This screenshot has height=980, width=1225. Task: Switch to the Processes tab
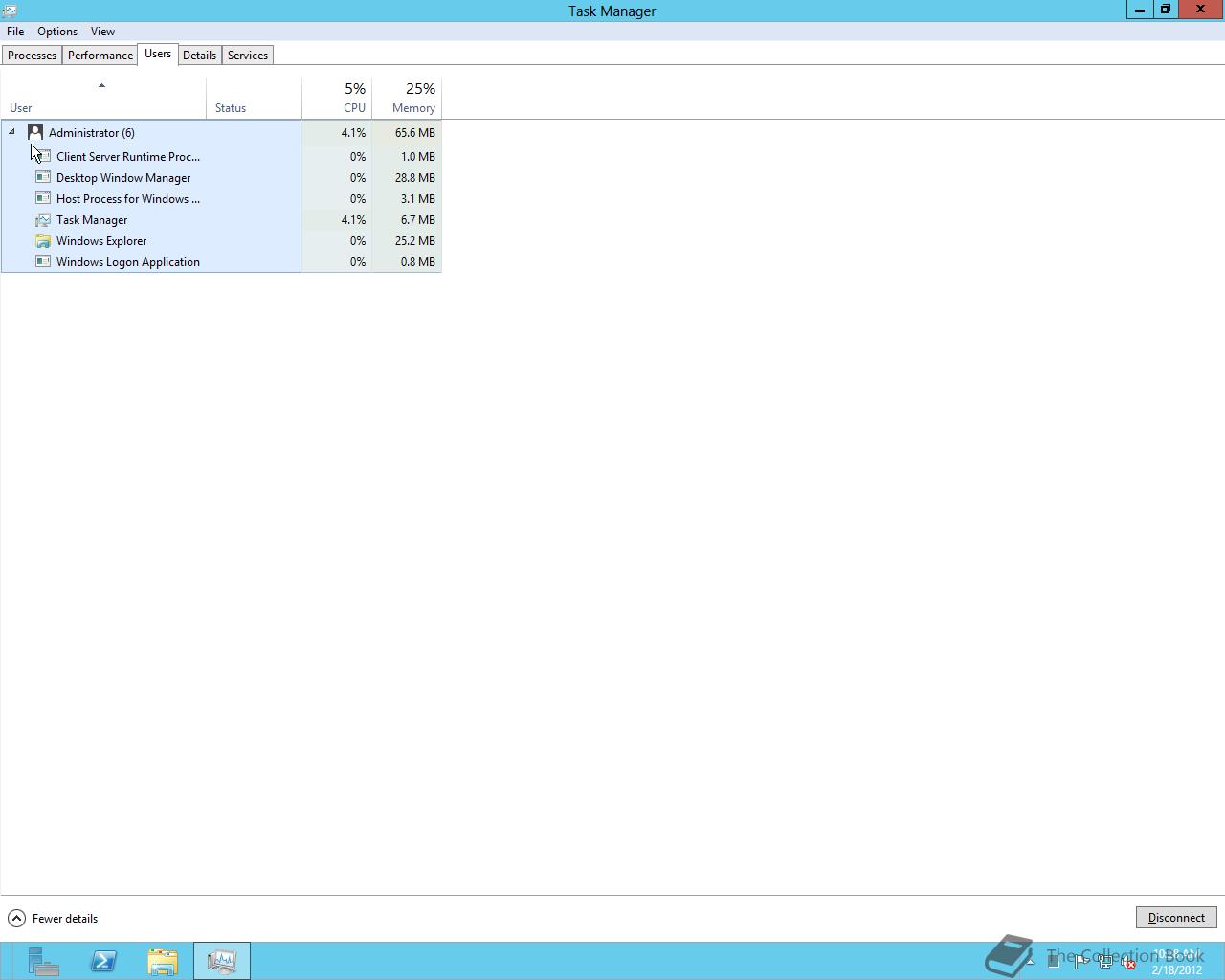[32, 56]
